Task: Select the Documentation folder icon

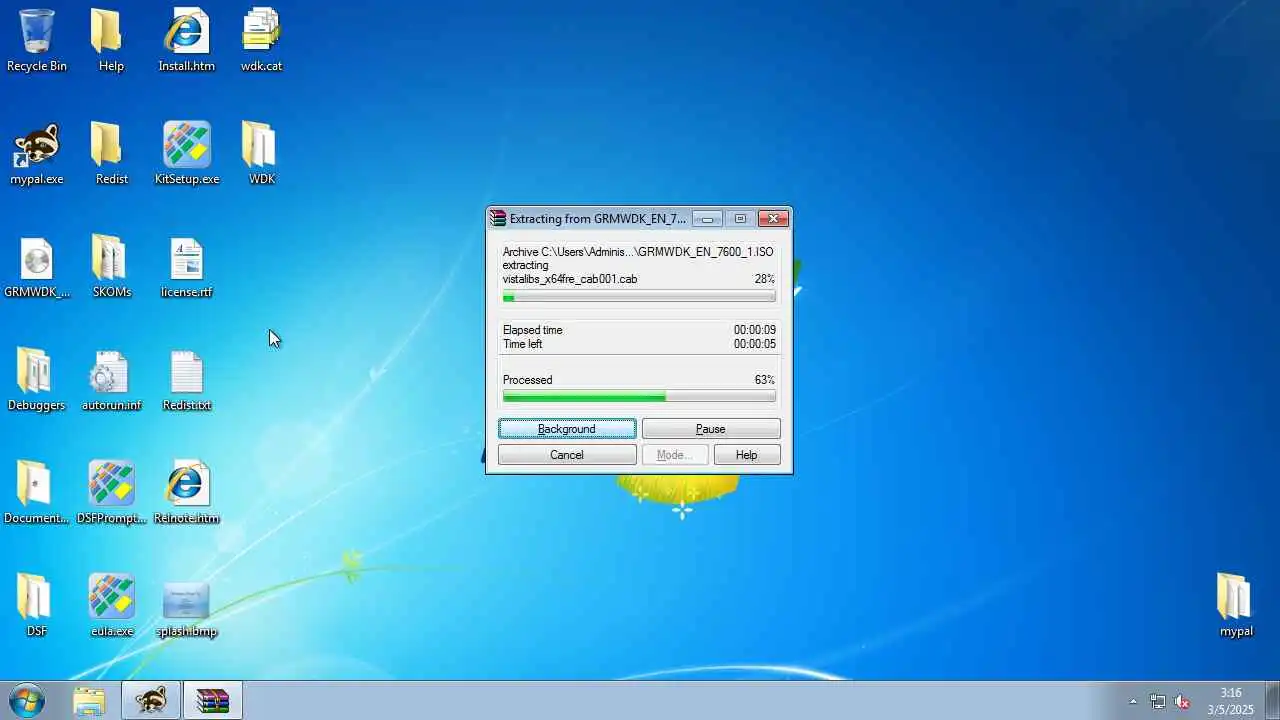Action: (37, 493)
